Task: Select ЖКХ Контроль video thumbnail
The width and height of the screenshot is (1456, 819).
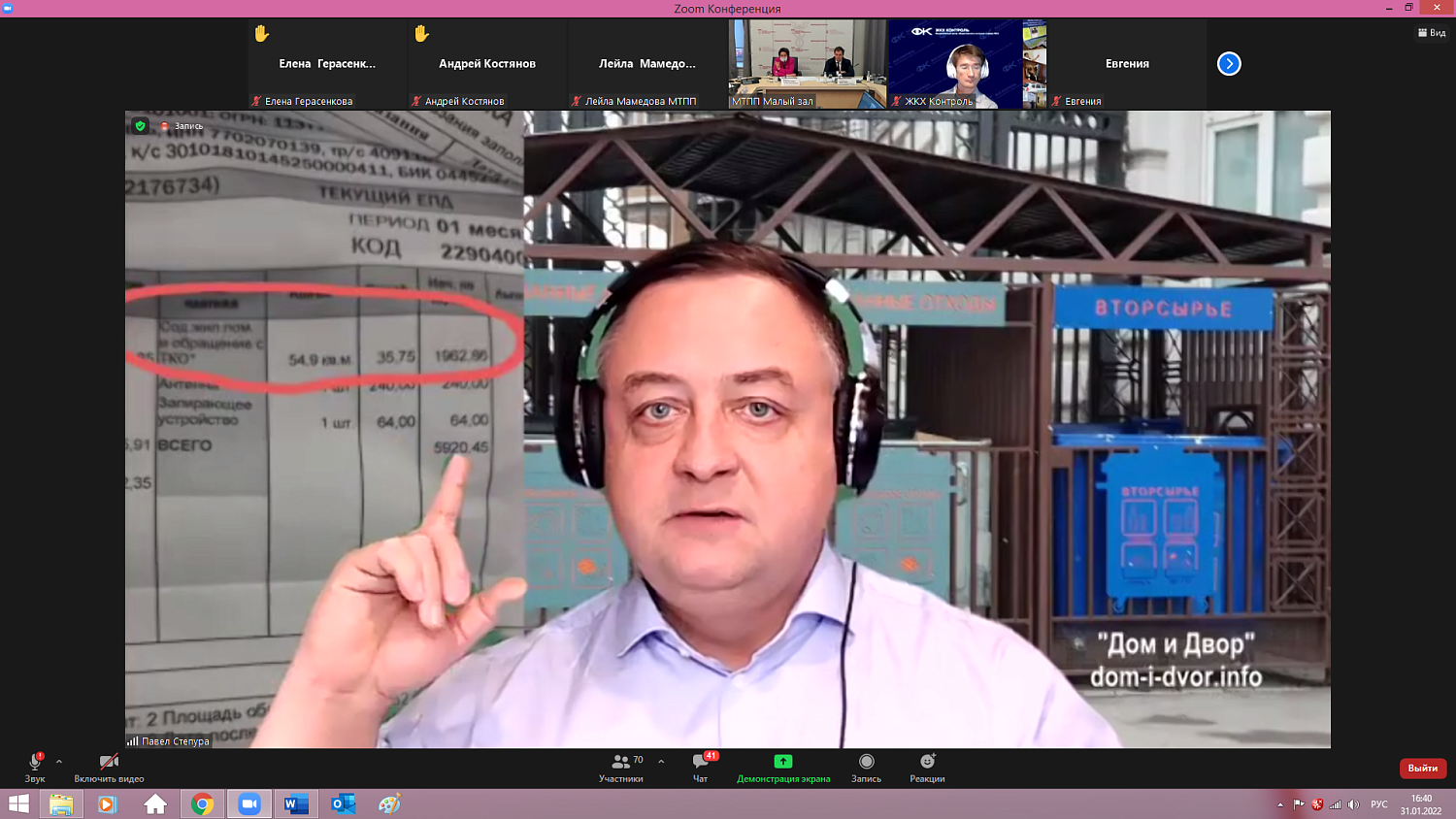Action: click(968, 64)
